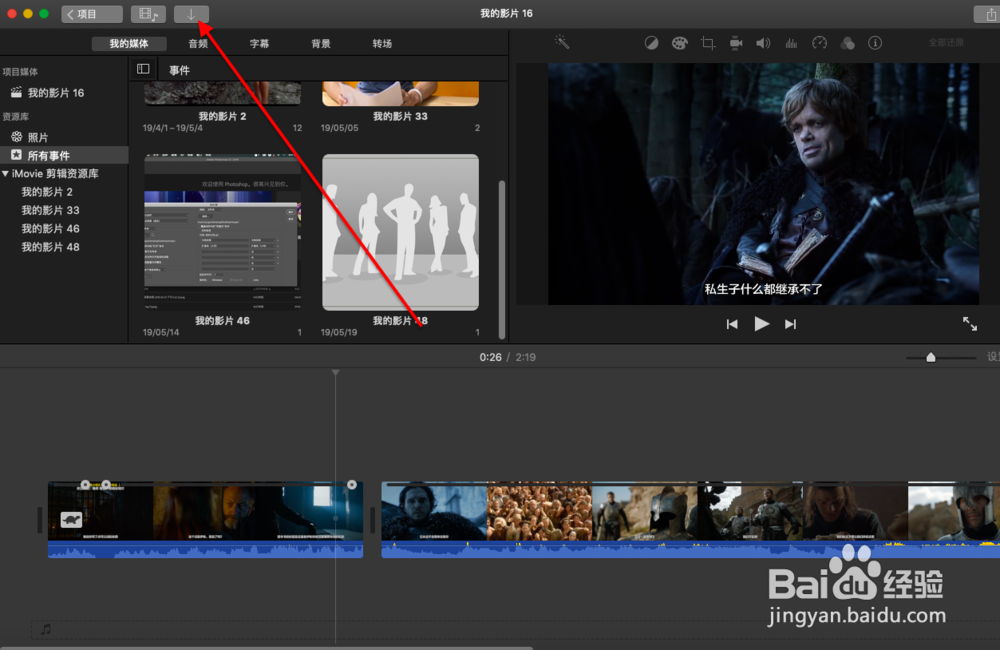The height and width of the screenshot is (650, 1000).
Task: Click the playhead marker on timeline
Action: [335, 373]
